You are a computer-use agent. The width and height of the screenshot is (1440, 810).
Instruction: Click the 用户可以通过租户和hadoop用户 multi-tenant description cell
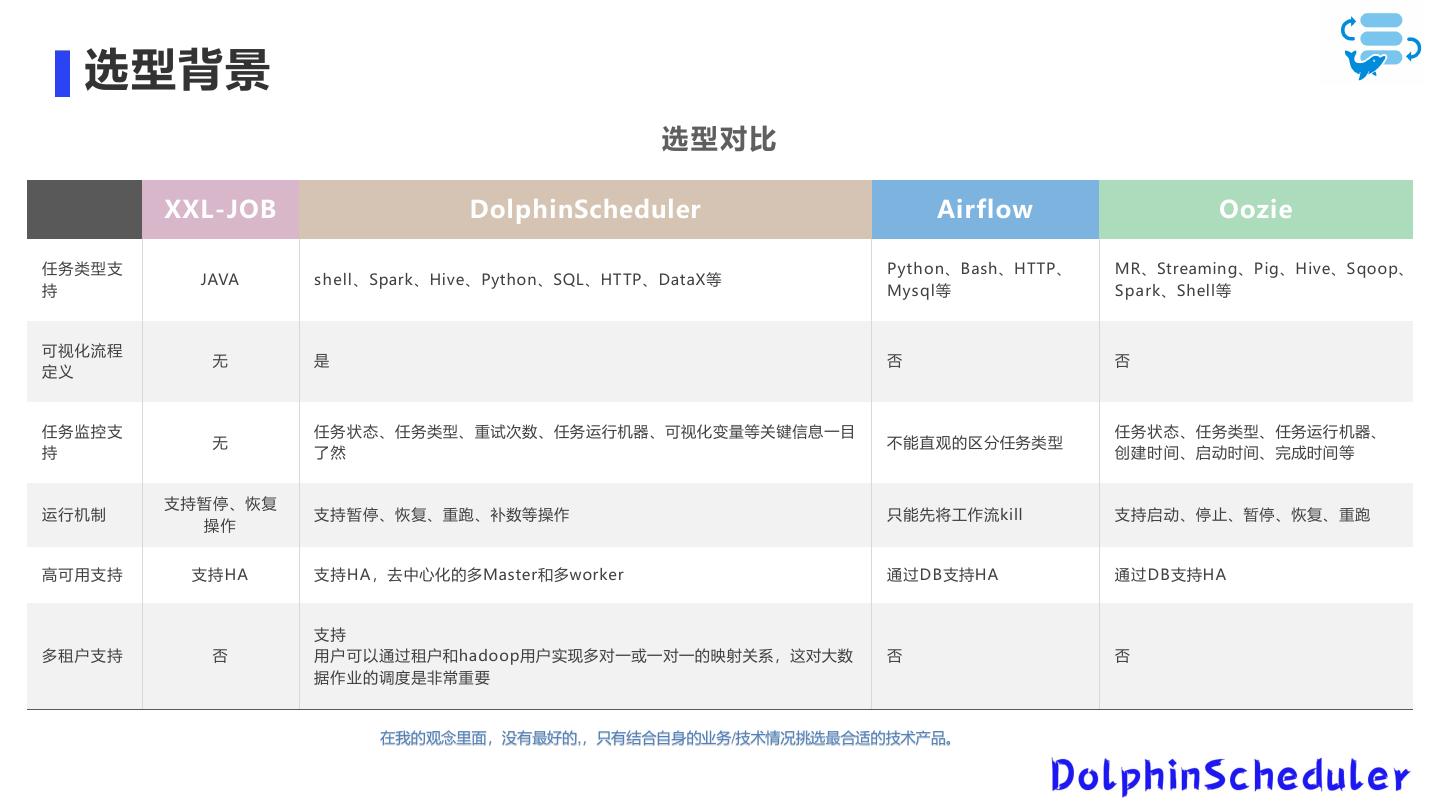click(x=584, y=656)
